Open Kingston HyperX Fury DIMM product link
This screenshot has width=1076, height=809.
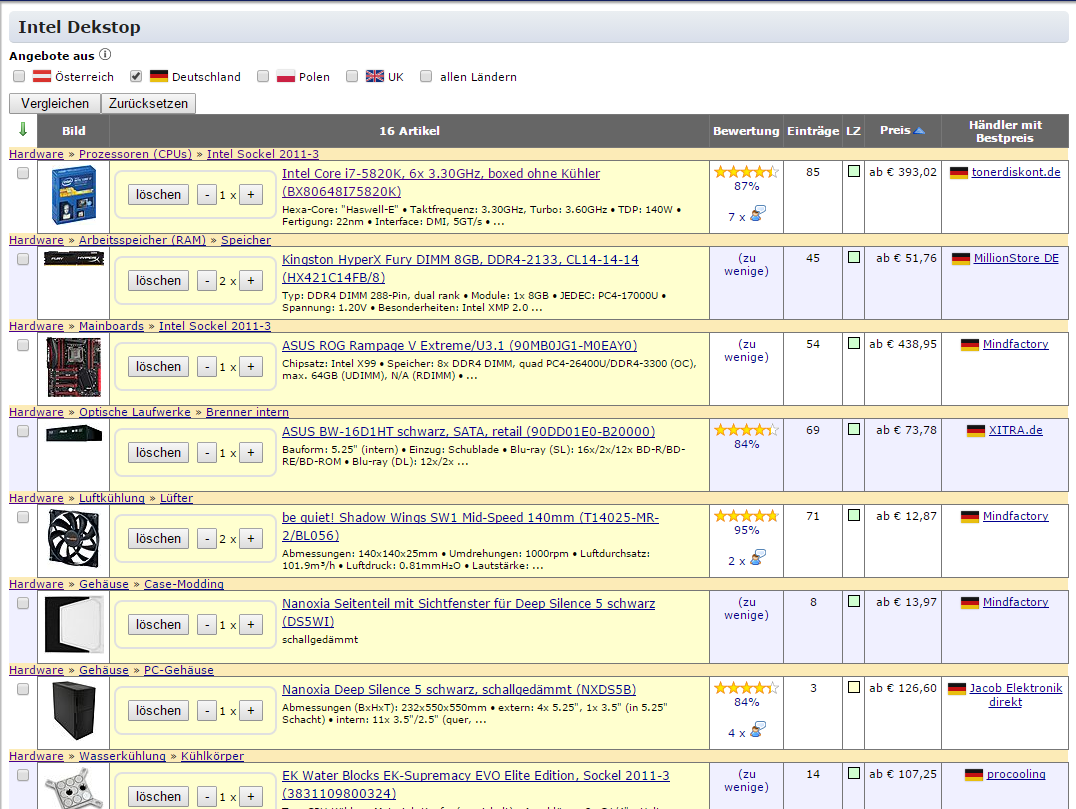(460, 268)
